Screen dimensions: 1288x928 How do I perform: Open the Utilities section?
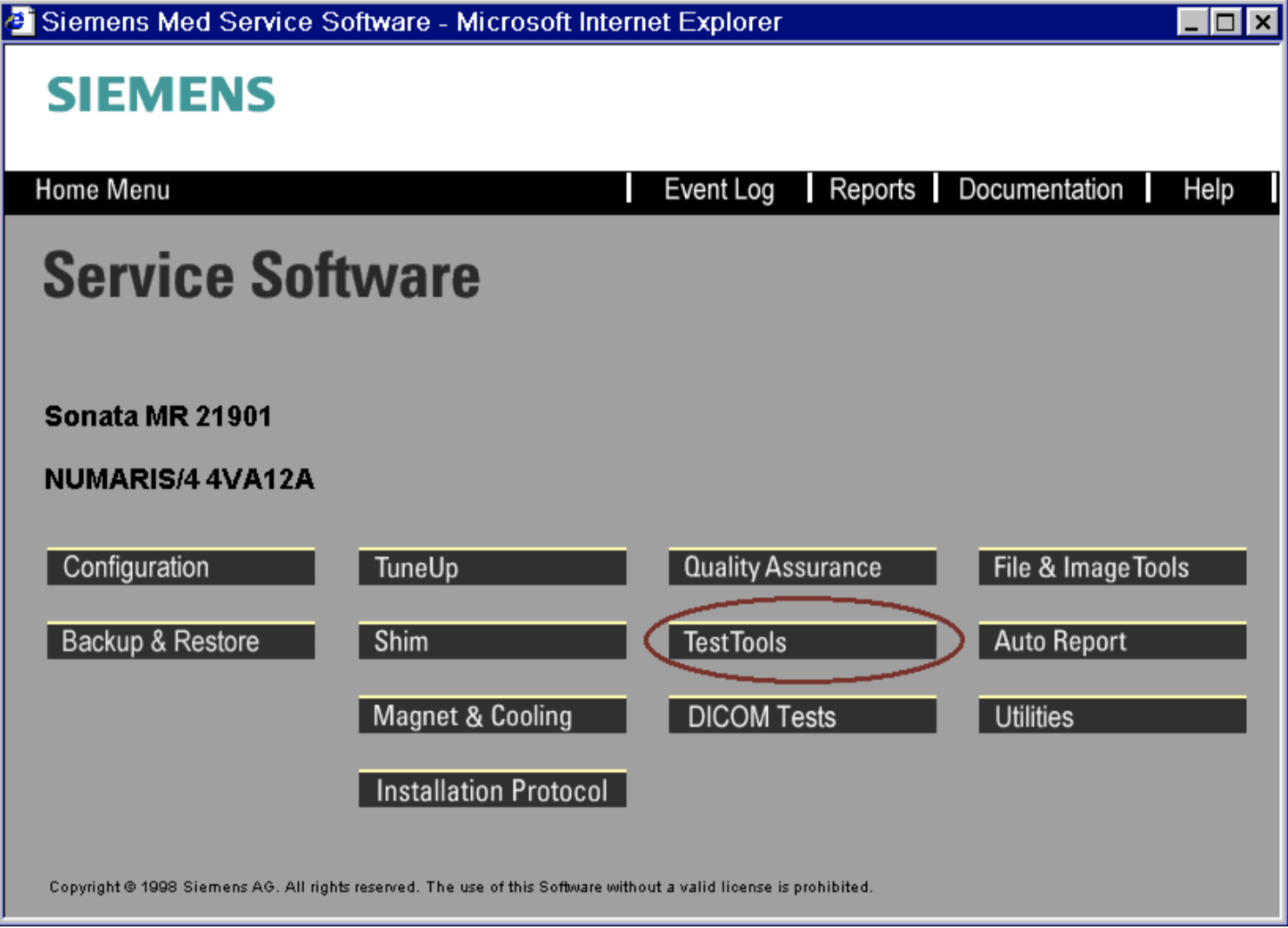1112,716
